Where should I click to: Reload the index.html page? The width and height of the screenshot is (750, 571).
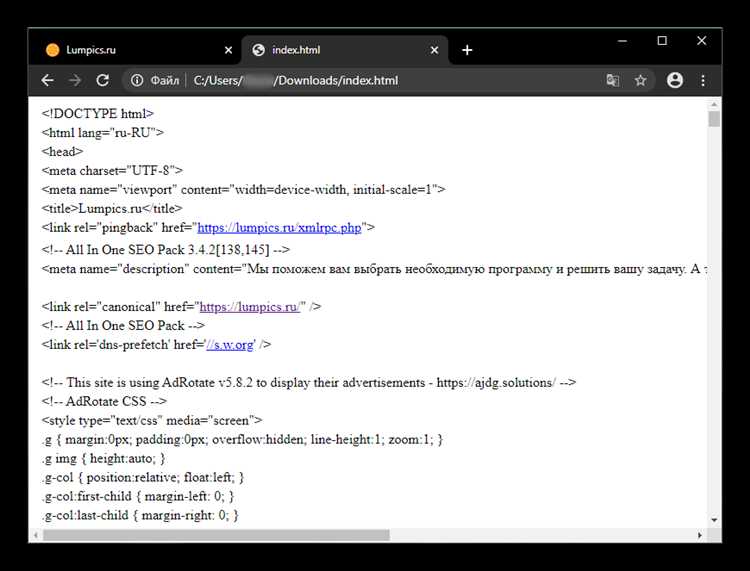click(x=102, y=80)
